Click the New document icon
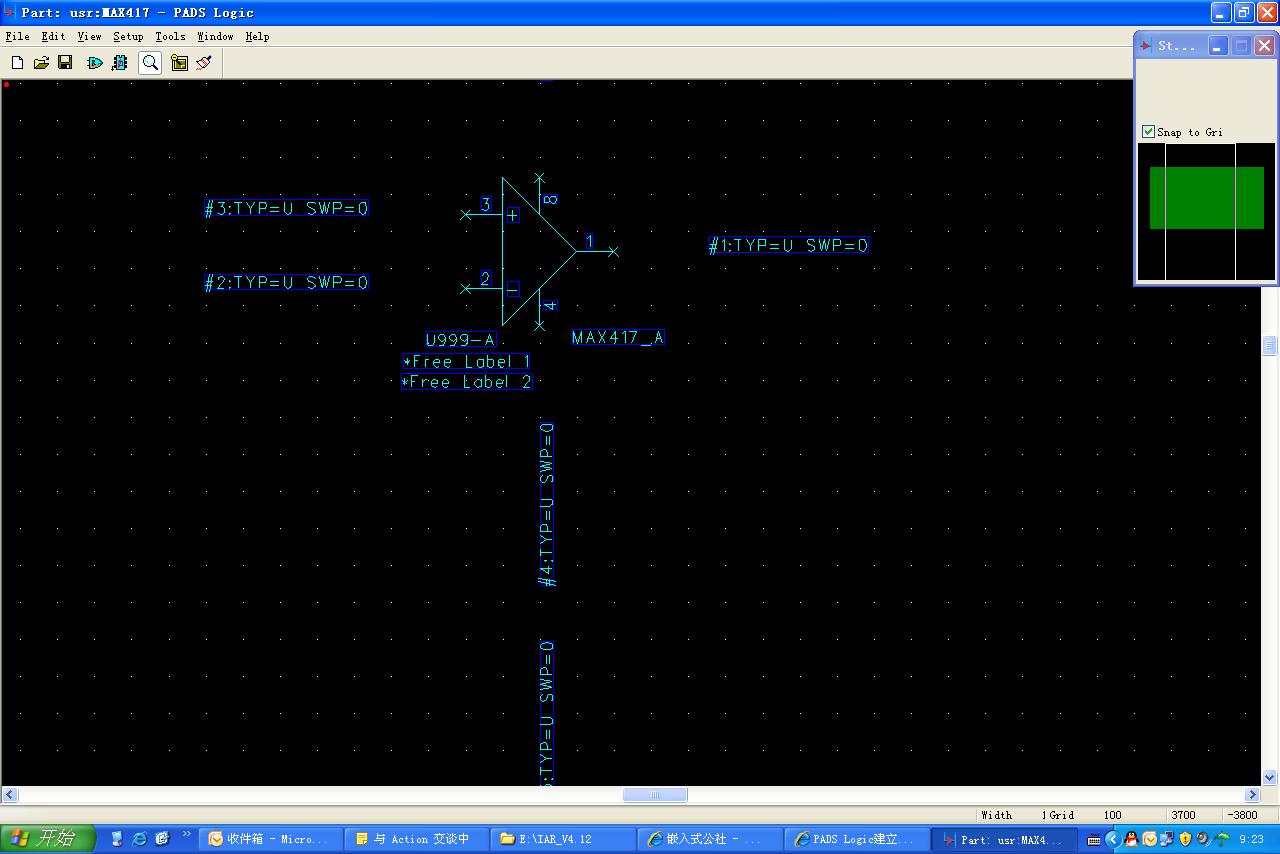 (17, 63)
